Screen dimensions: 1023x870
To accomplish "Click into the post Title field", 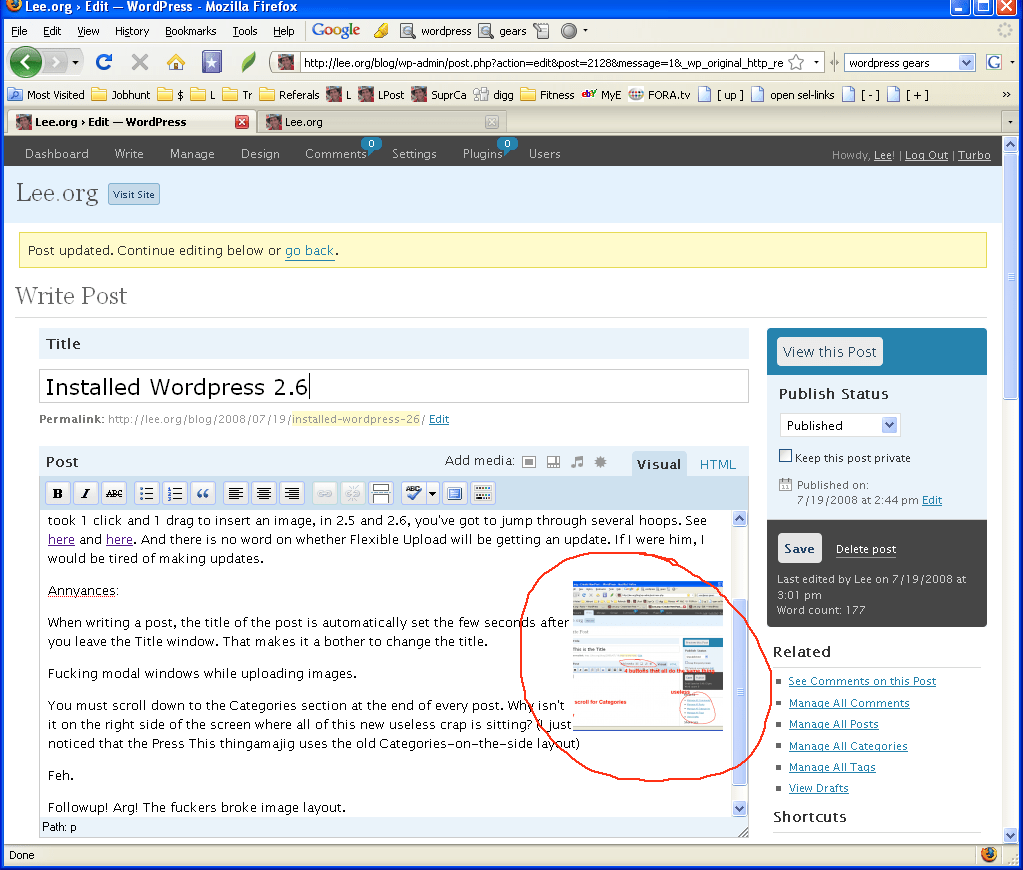I will [393, 386].
